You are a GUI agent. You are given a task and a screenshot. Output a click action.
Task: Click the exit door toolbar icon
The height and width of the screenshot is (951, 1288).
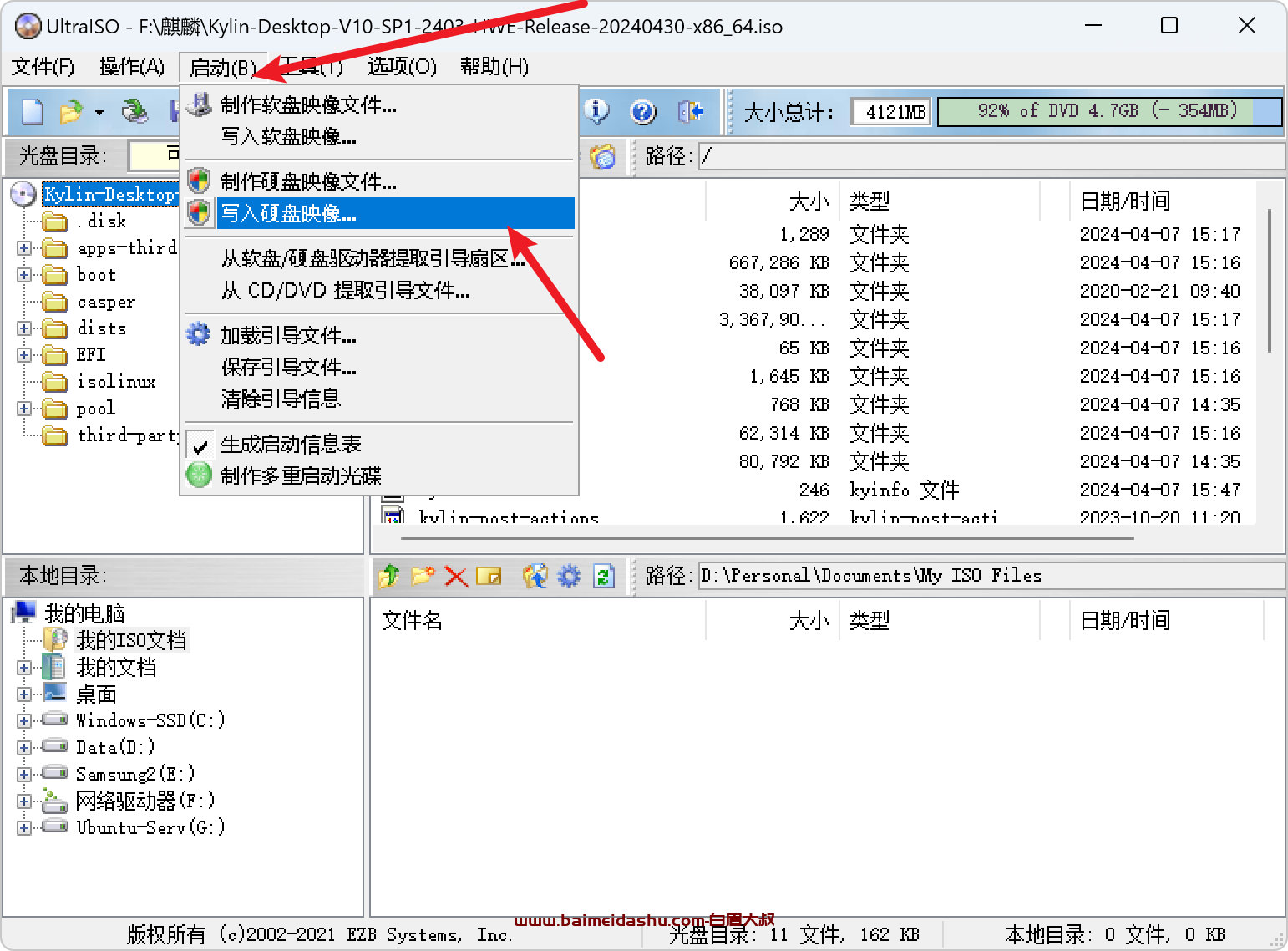690,111
